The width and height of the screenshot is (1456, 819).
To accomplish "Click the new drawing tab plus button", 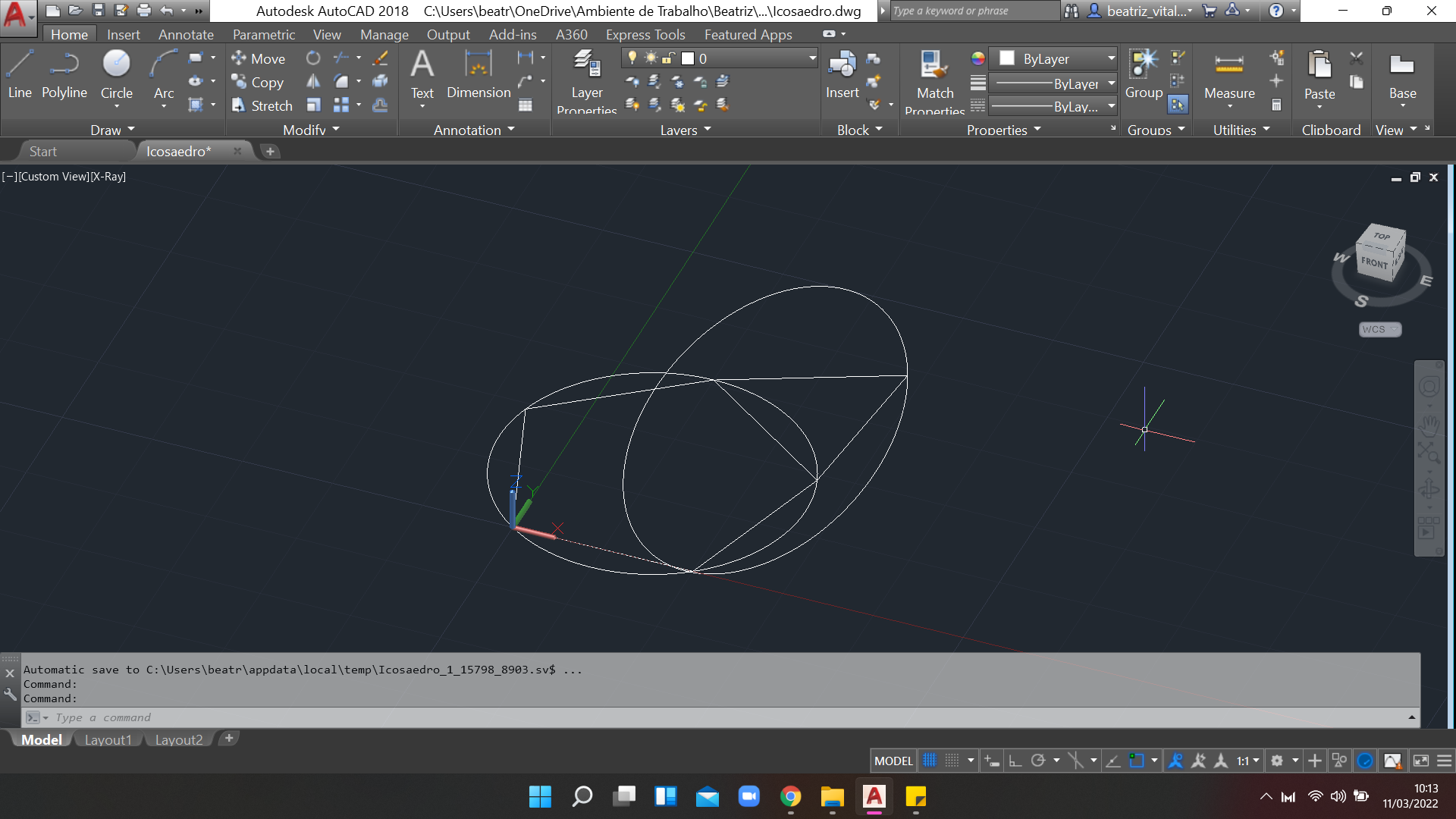I will coord(270,151).
